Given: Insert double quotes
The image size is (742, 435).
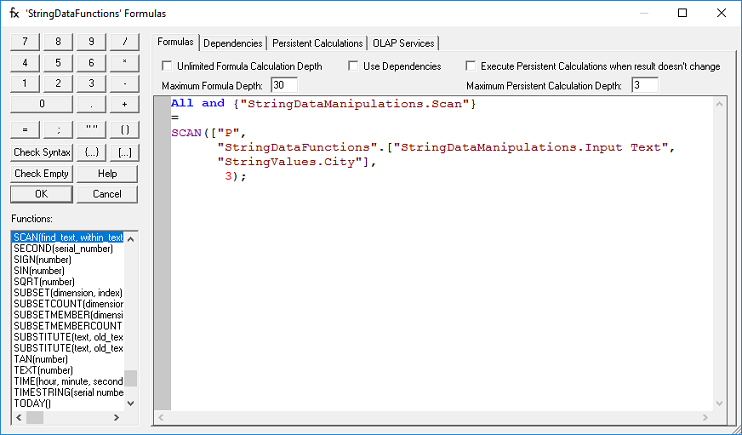Looking at the screenshot, I should click(91, 130).
